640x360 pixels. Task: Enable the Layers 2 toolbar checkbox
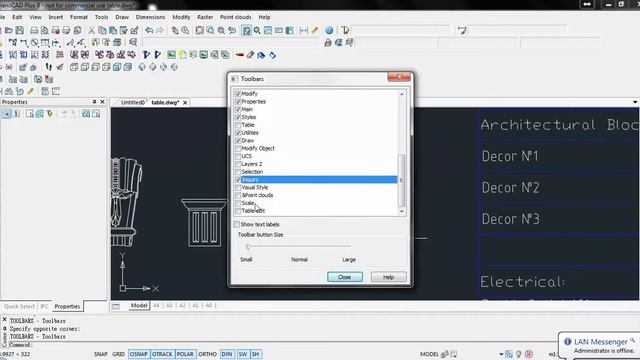coord(238,164)
